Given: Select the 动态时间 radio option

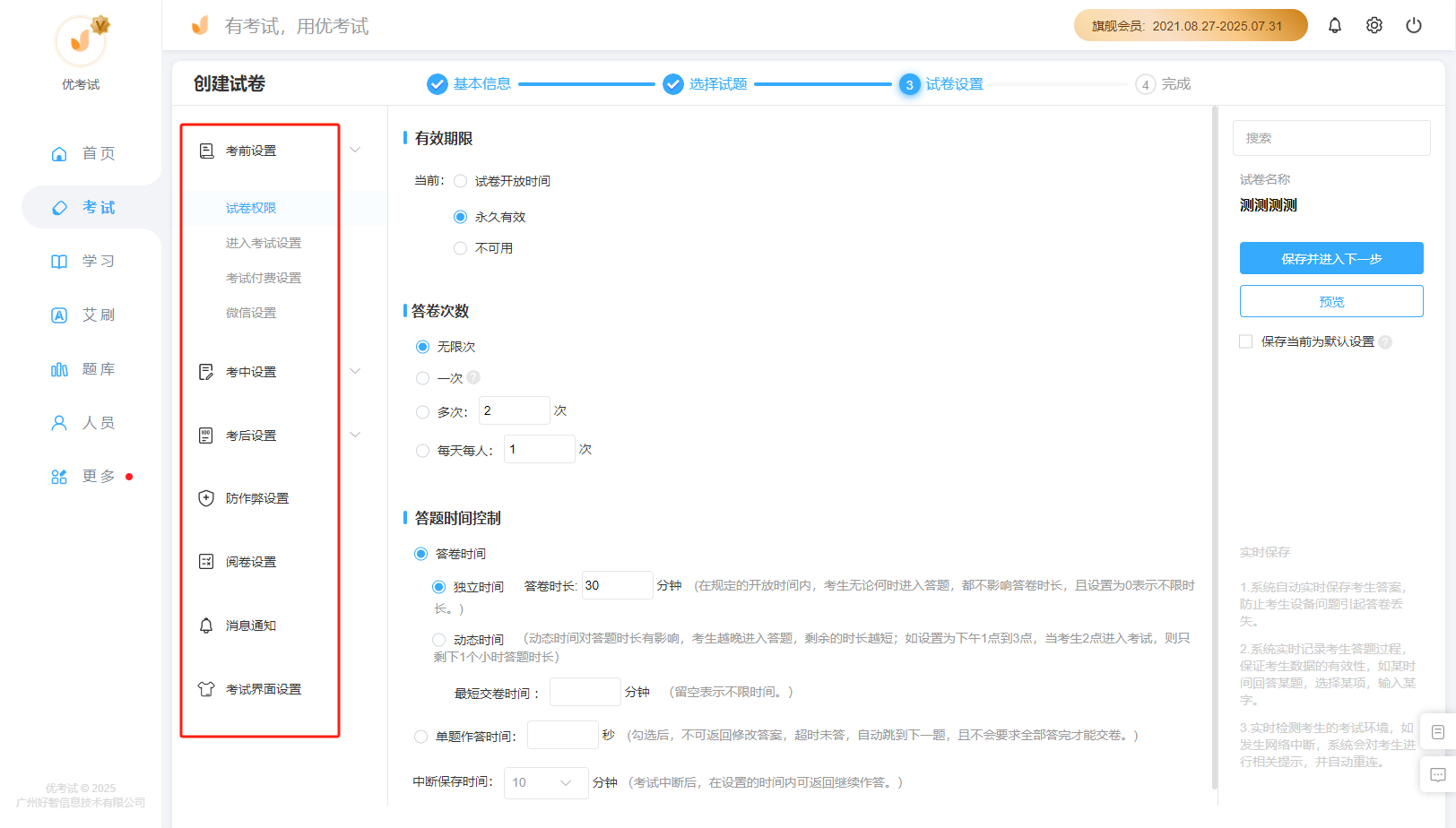Looking at the screenshot, I should click(438, 640).
